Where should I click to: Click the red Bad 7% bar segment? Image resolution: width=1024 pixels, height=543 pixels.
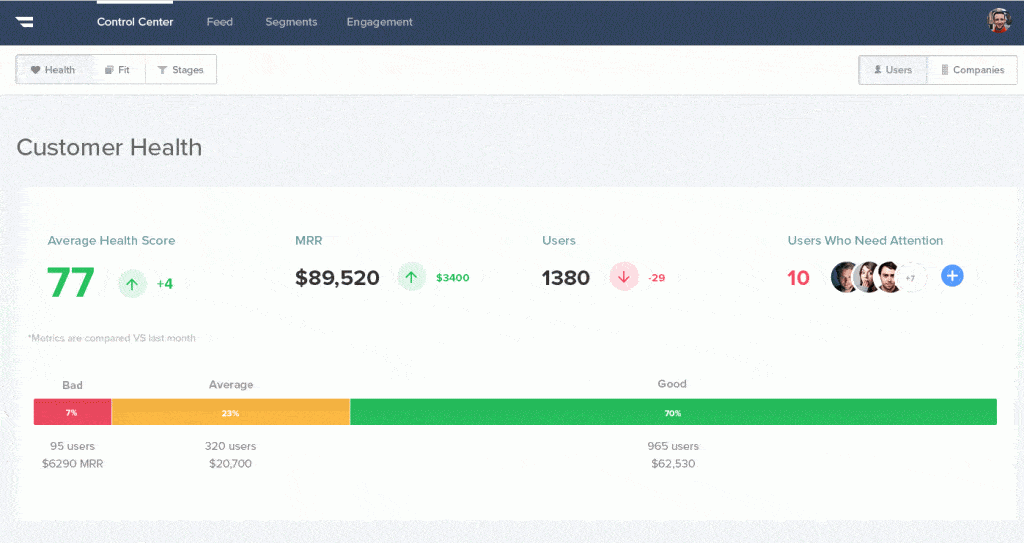(x=72, y=412)
